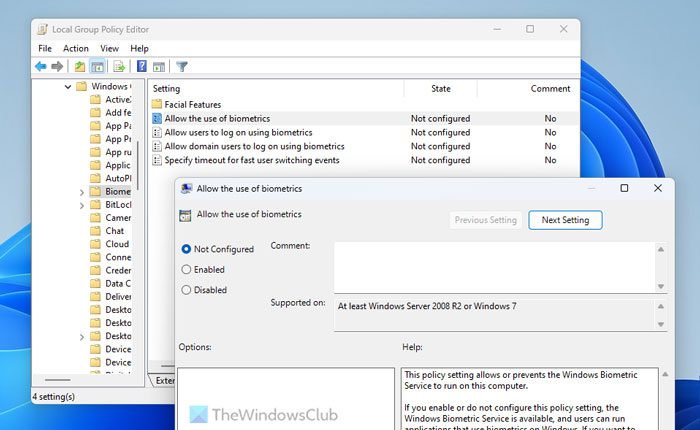Click icon of Allow domain users row
Screen dimensions: 700x430
tap(157, 146)
